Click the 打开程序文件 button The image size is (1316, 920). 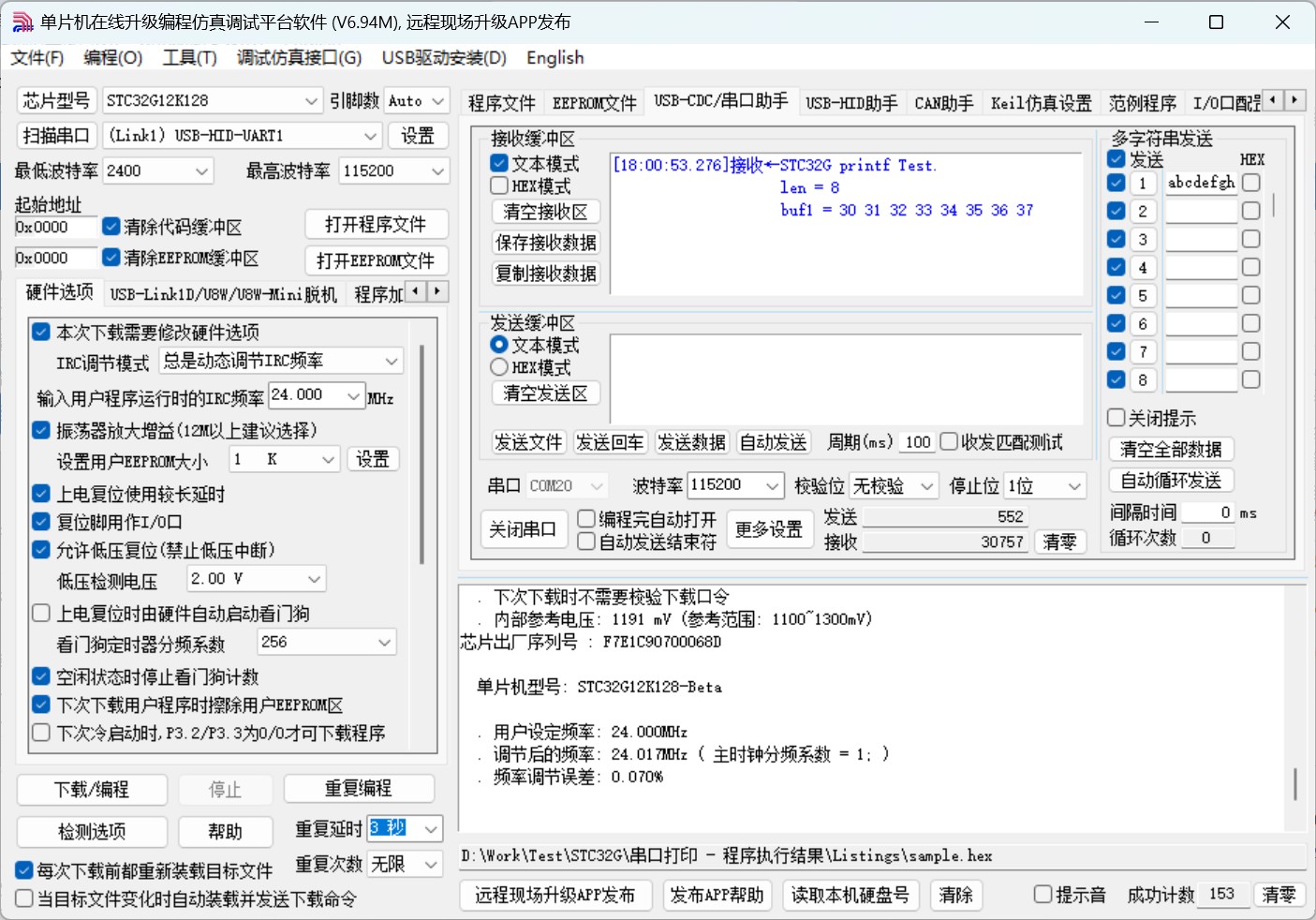[376, 225]
